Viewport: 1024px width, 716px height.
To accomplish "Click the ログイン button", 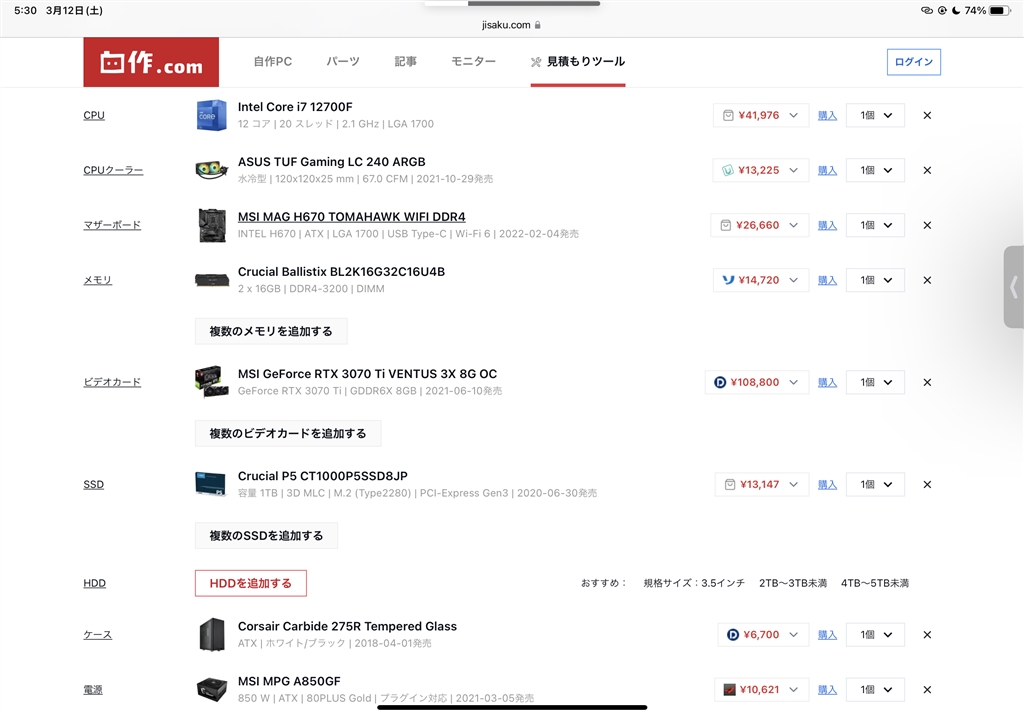I will (x=914, y=62).
